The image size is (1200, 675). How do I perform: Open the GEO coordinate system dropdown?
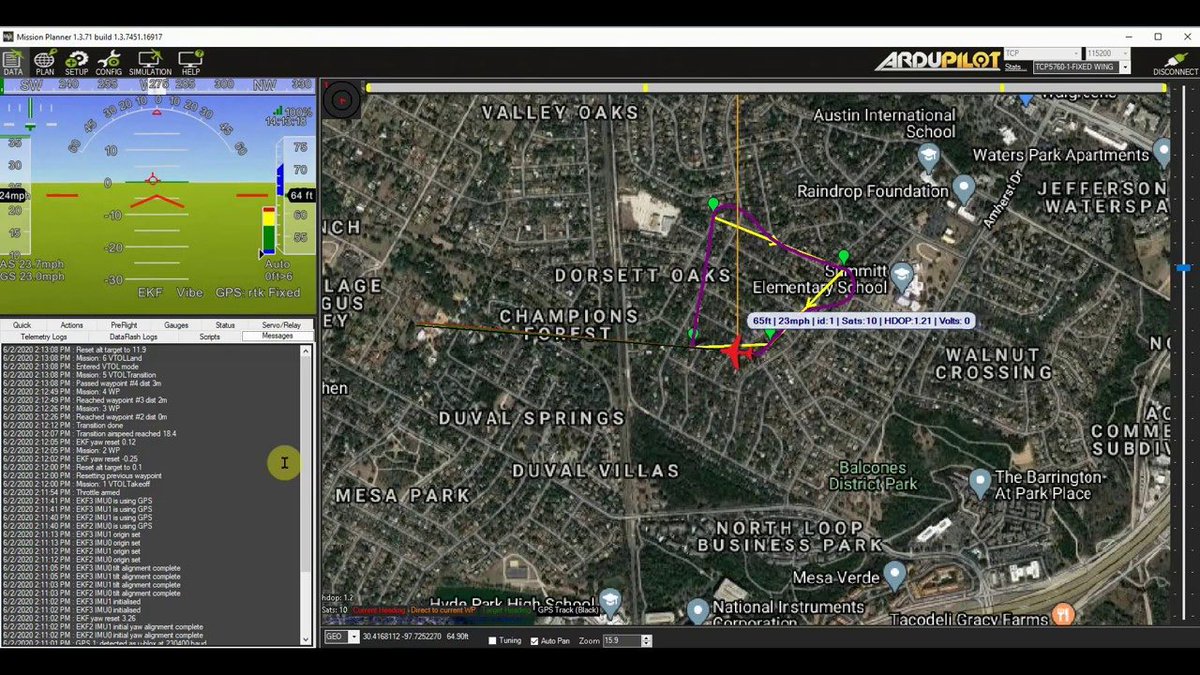coord(340,637)
